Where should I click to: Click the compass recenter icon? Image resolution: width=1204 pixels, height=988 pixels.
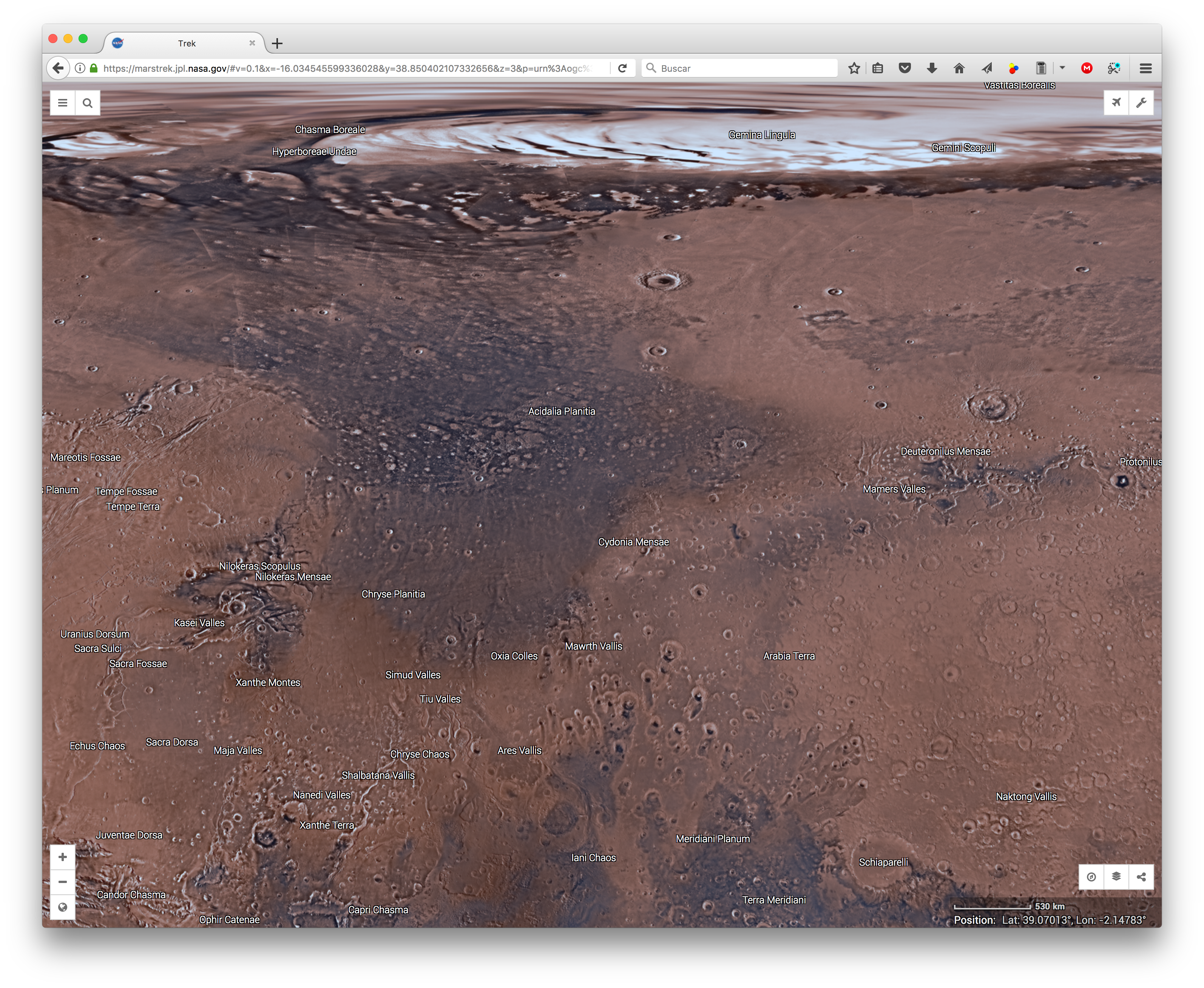click(x=1091, y=877)
